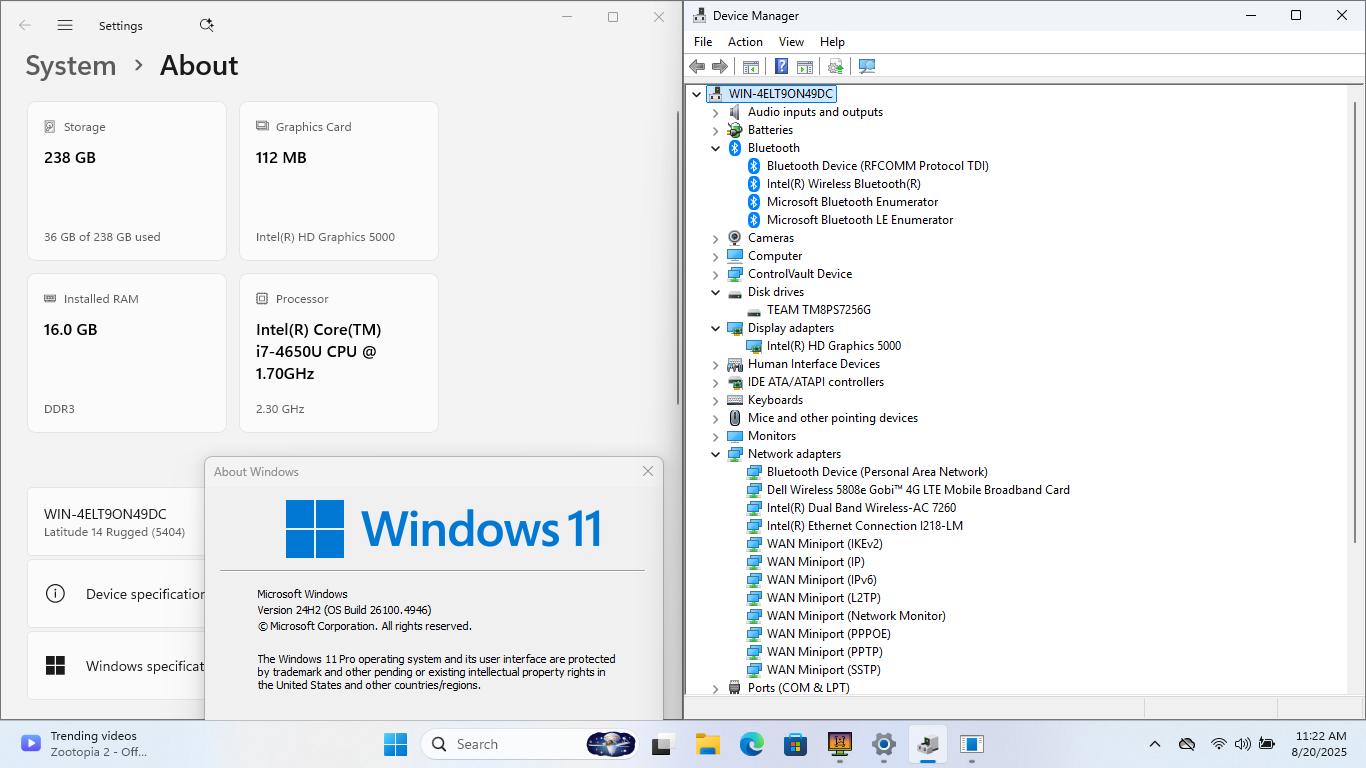Launch File Explorer from the taskbar
Image resolution: width=1366 pixels, height=768 pixels.
click(708, 744)
